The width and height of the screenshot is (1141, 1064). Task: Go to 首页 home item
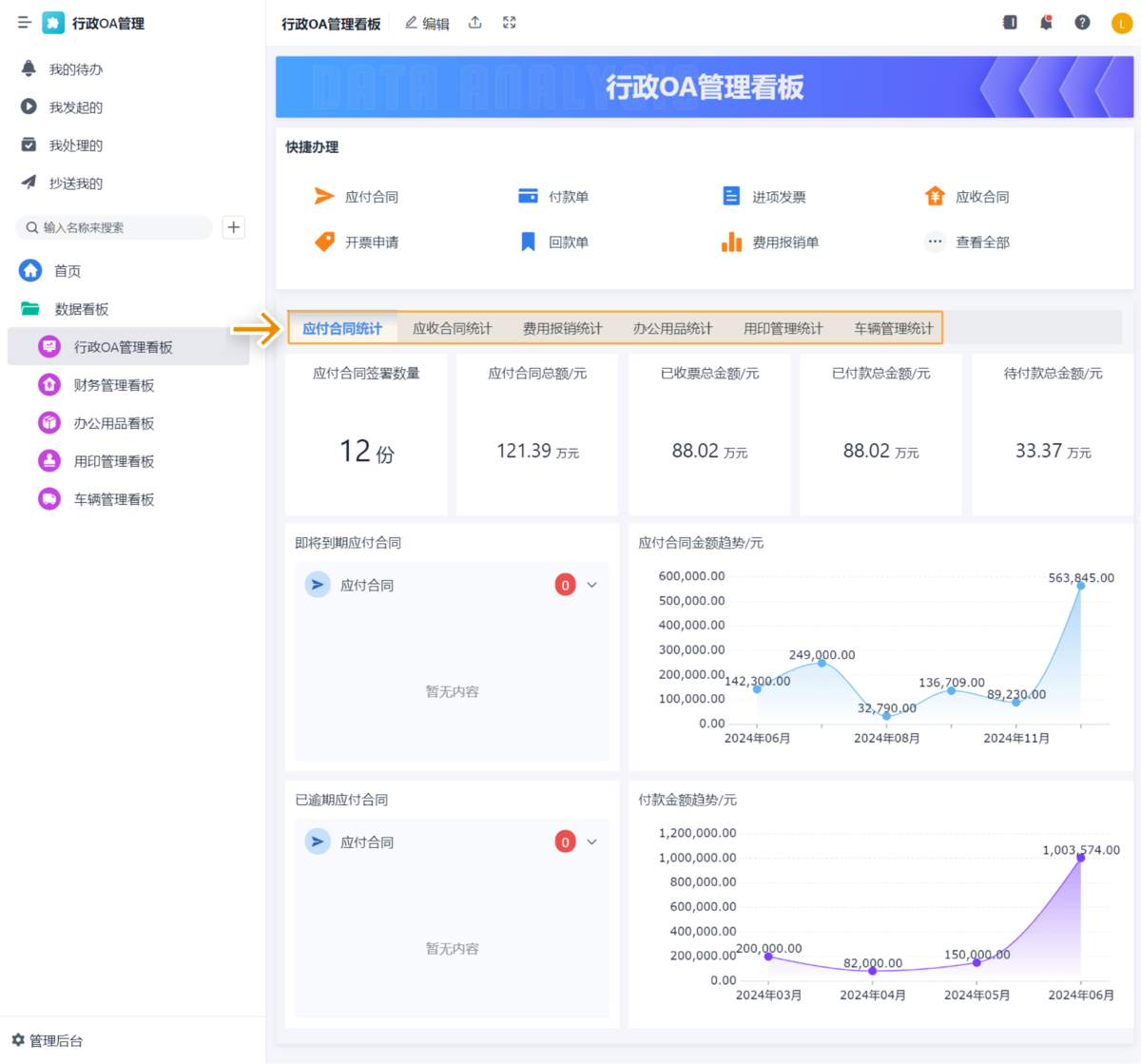click(51, 271)
